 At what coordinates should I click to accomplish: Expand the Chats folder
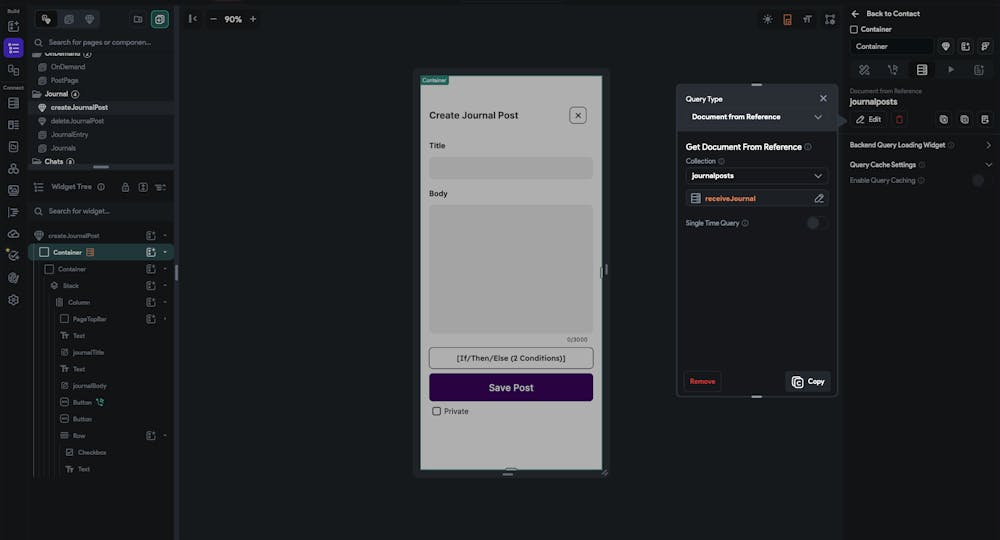[37, 161]
